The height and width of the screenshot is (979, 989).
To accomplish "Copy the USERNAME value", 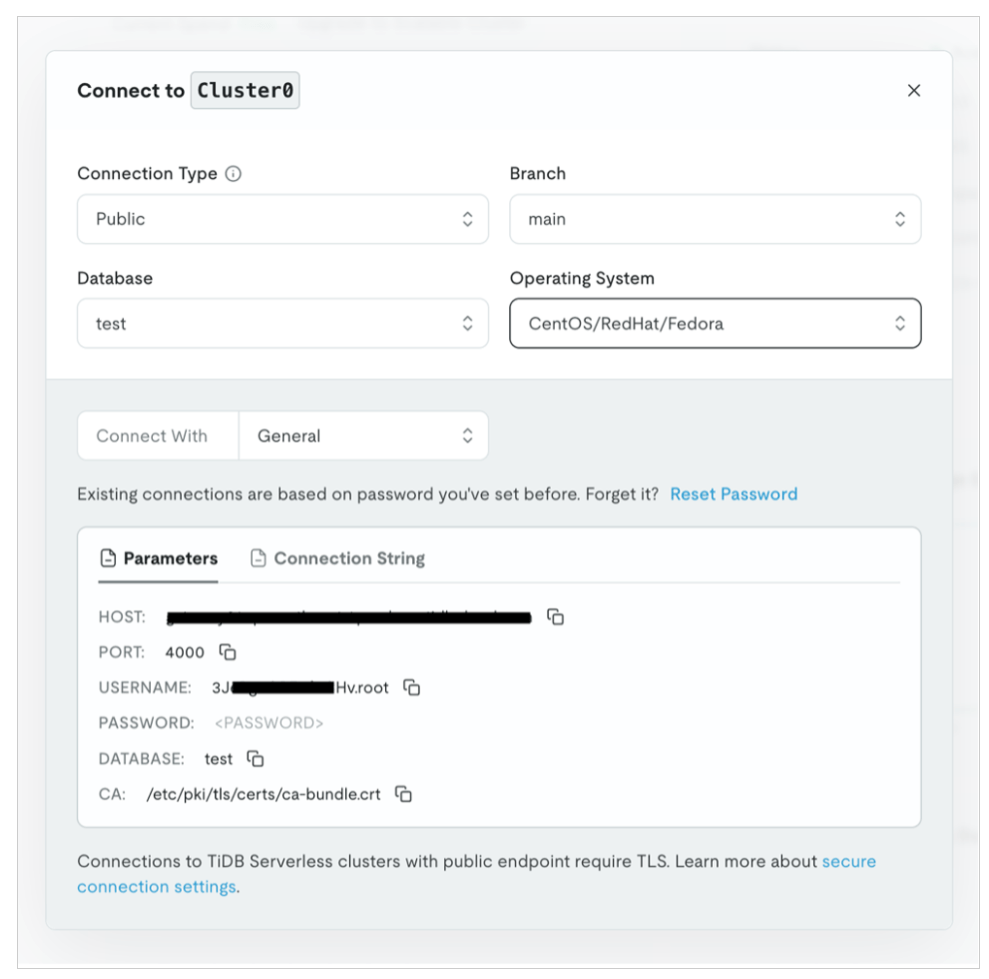I will 411,687.
